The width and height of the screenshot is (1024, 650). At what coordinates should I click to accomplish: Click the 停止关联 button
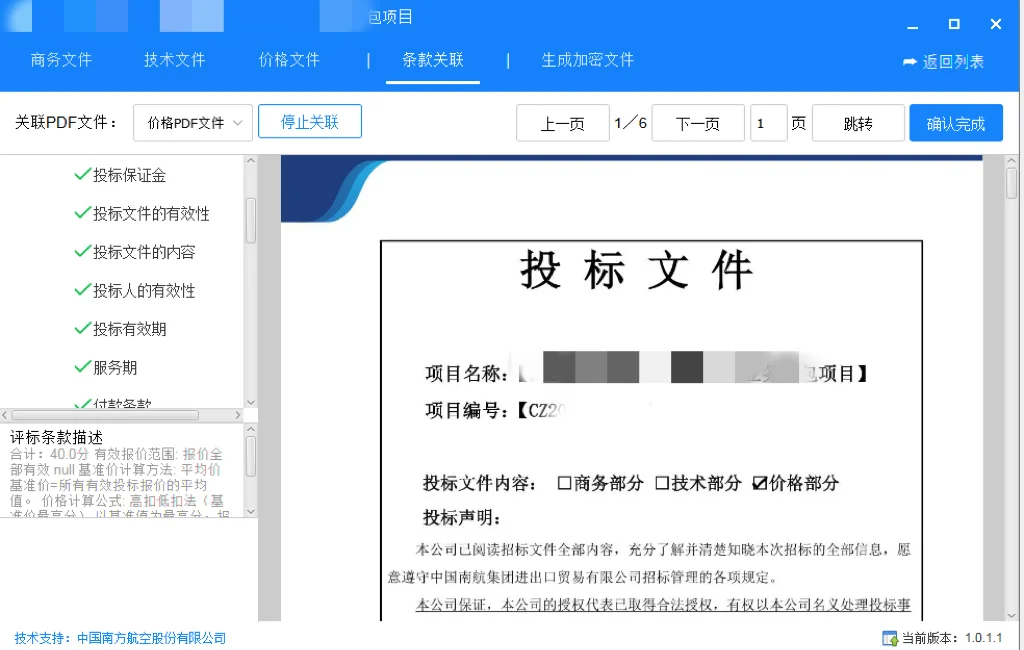[310, 122]
